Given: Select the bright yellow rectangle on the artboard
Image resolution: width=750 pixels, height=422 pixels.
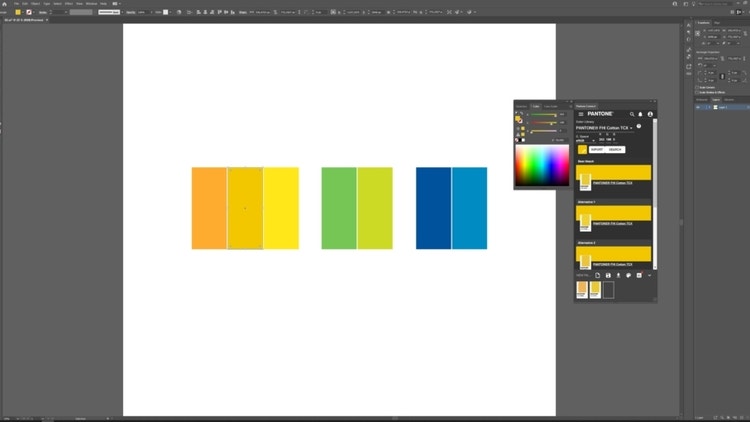Looking at the screenshot, I should pos(281,208).
